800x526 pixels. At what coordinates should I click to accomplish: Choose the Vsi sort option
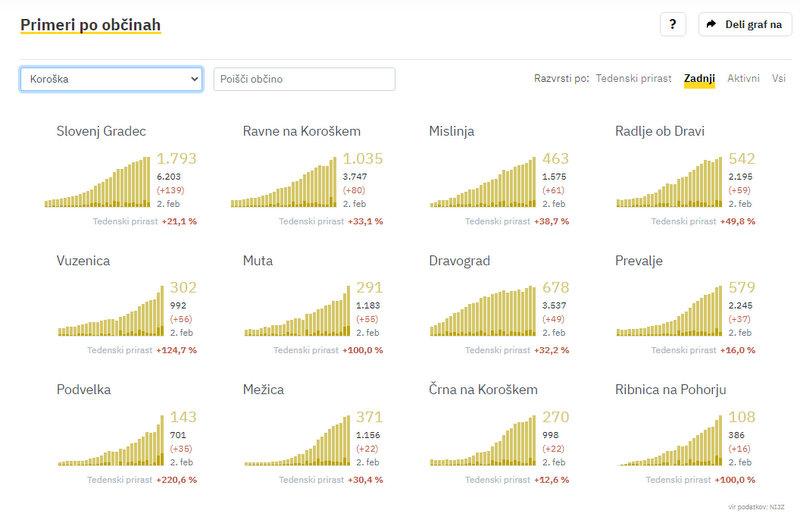pos(778,78)
